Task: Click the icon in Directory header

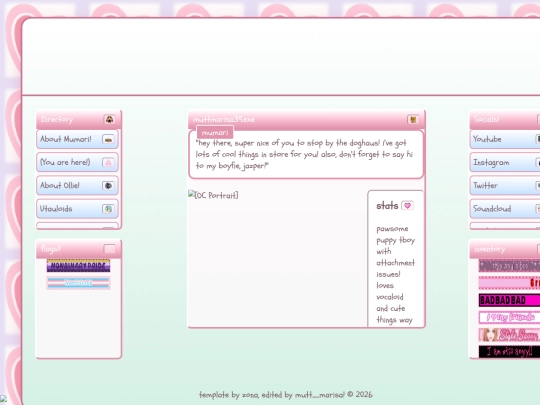Action: click(110, 120)
